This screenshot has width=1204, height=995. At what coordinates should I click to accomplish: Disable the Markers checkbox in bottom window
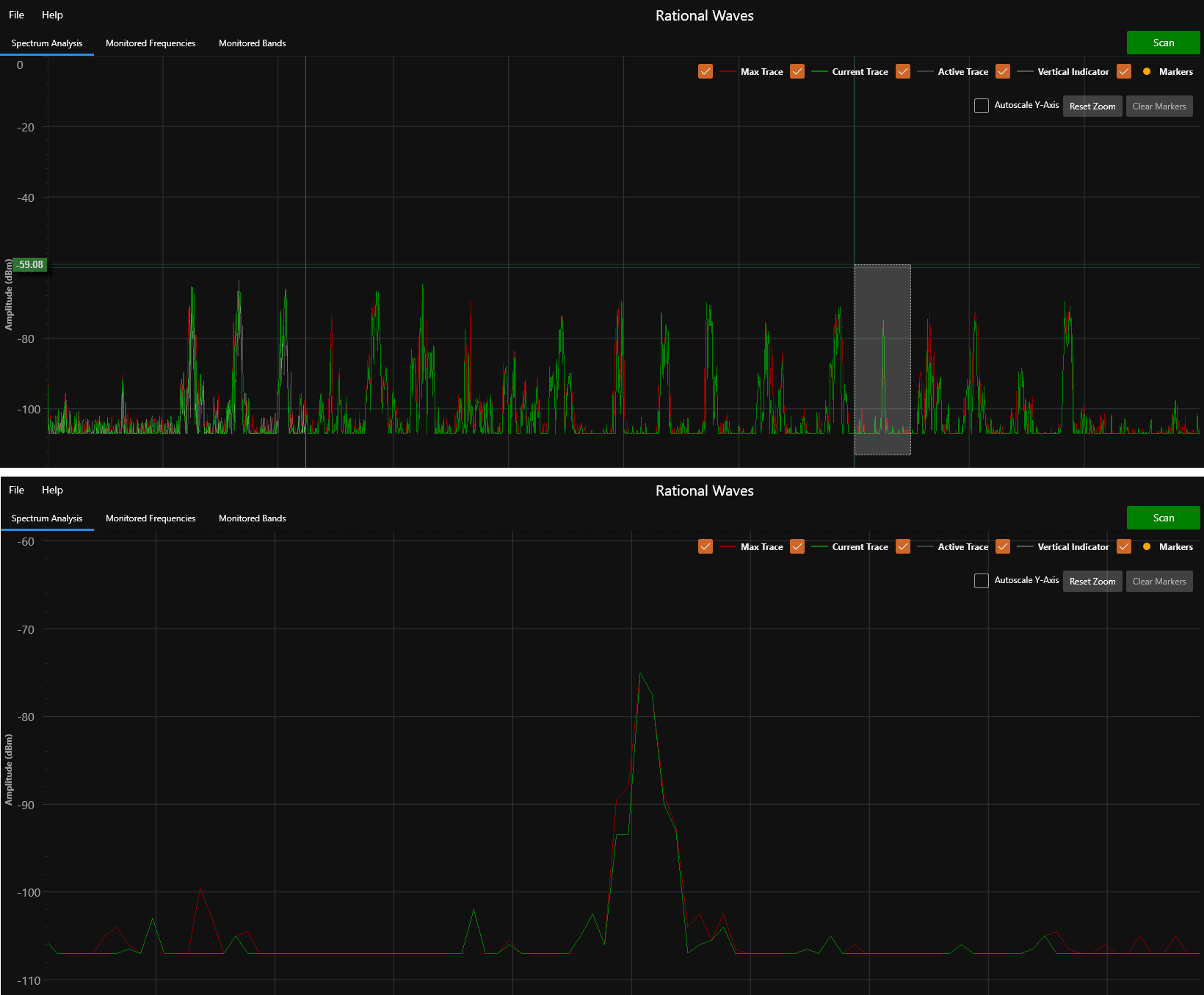(x=1123, y=546)
